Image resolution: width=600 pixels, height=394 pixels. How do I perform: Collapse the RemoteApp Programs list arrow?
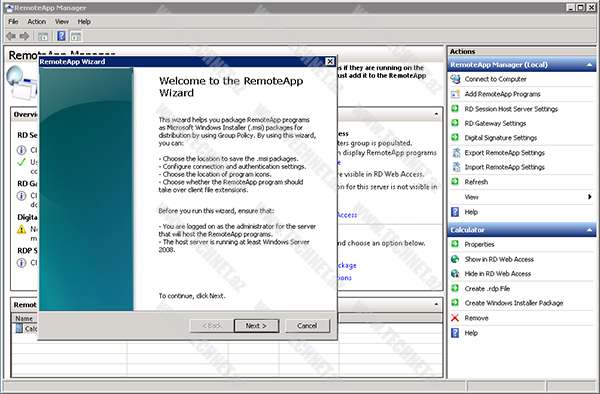pos(436,304)
